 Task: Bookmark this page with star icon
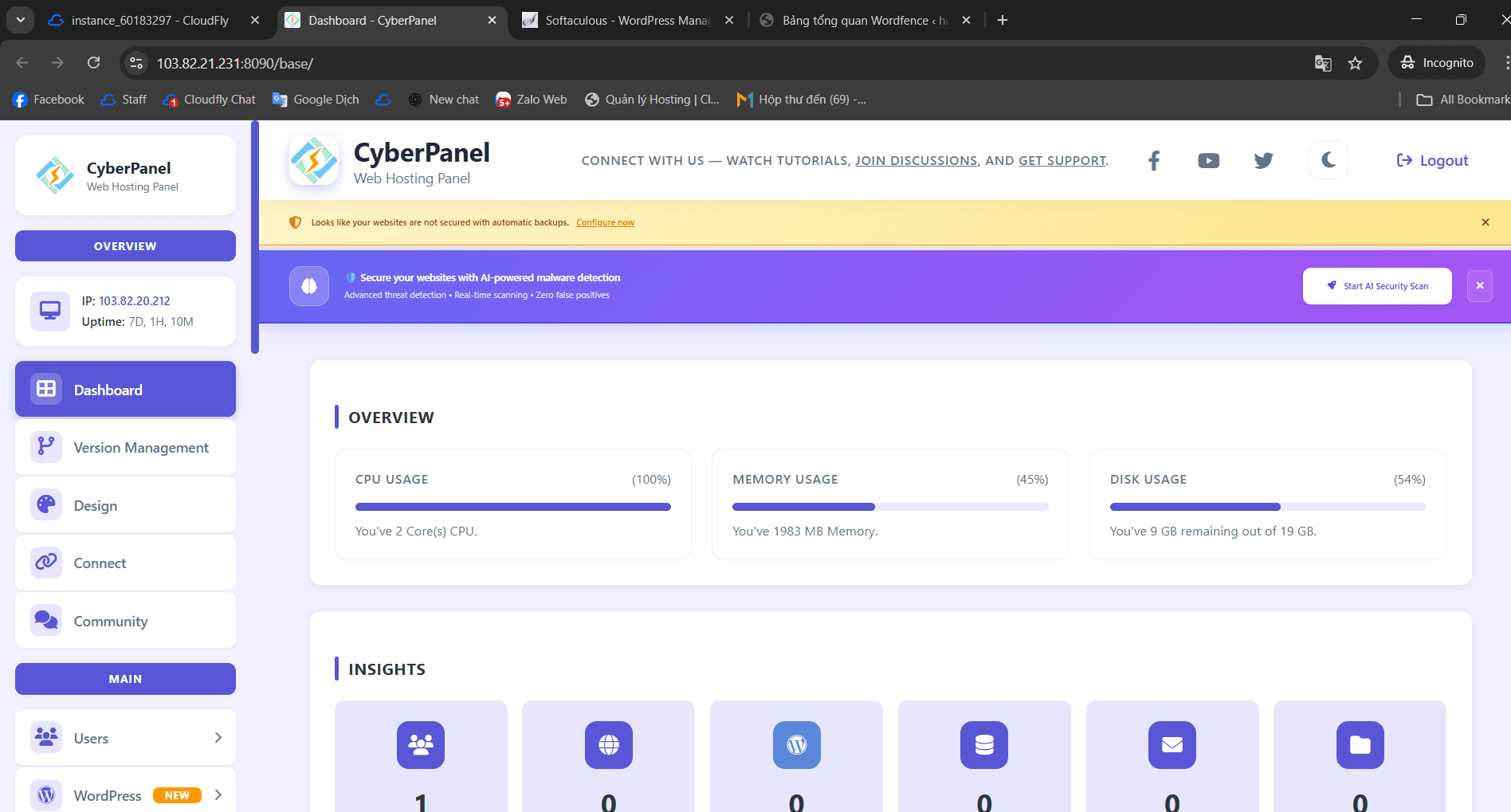pos(1355,63)
